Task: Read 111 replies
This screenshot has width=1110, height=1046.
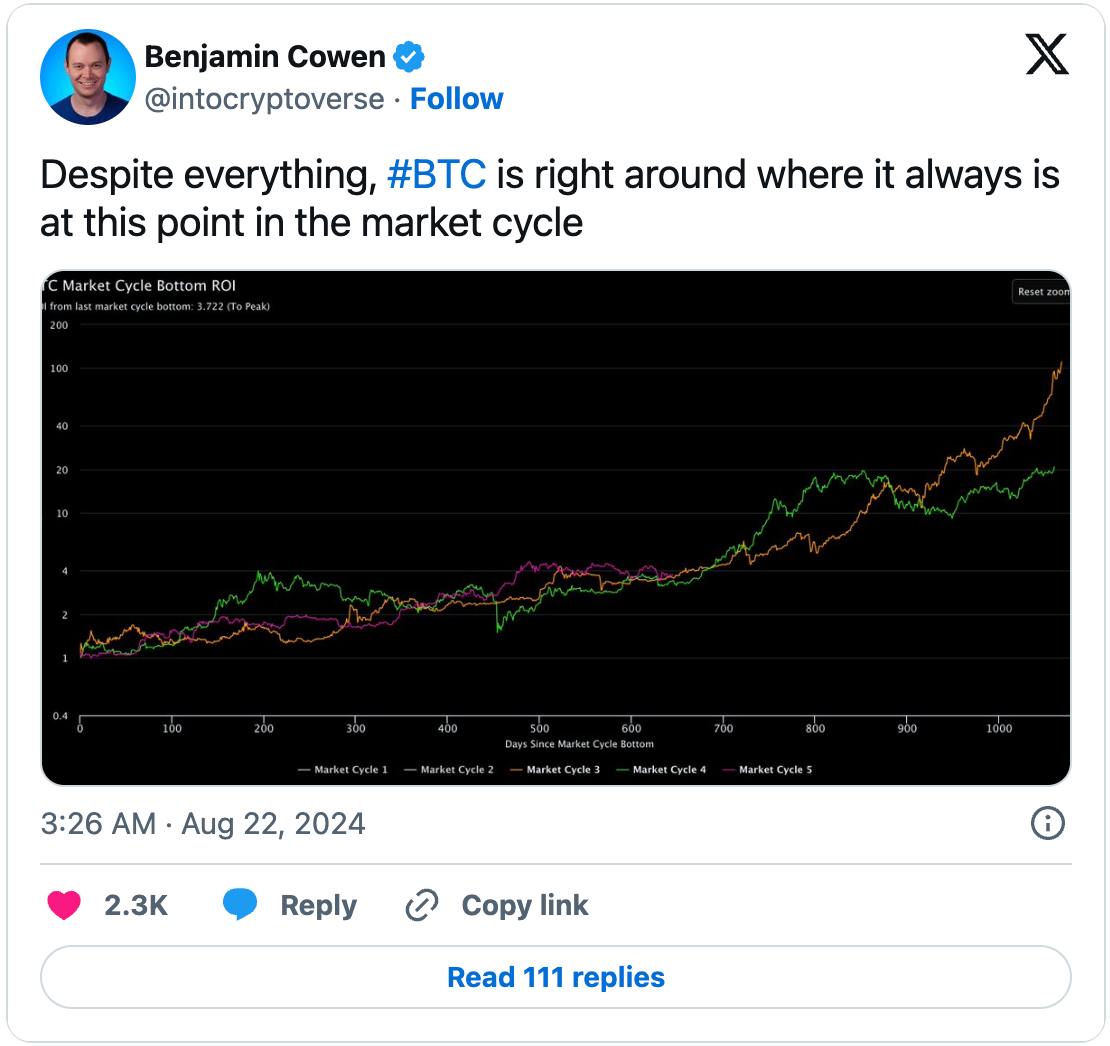Action: pos(556,977)
